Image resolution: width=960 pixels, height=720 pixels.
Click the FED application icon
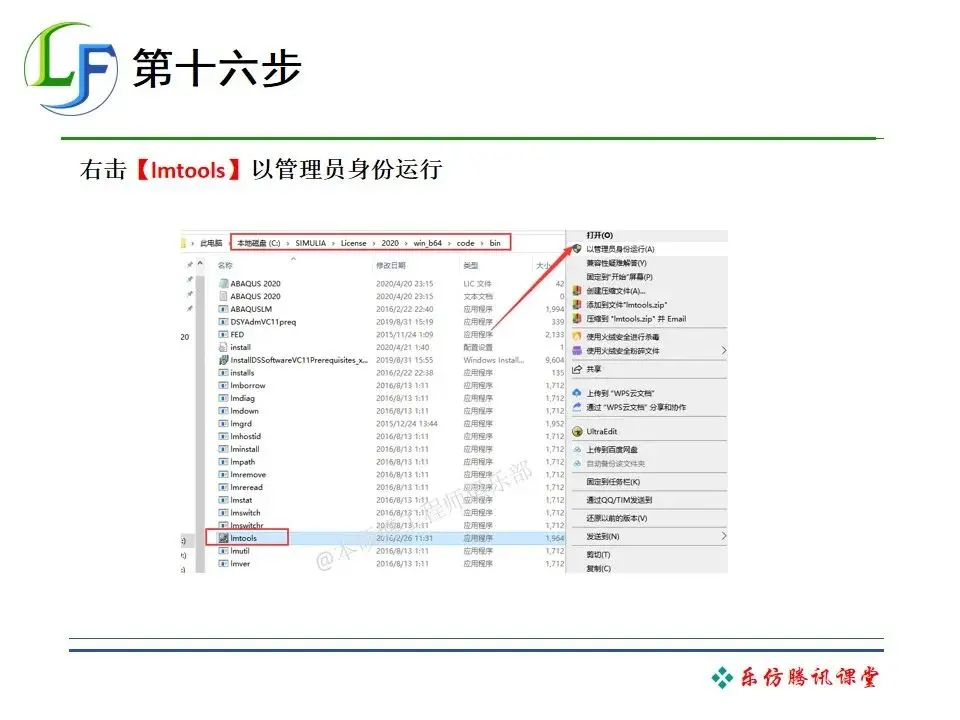coord(223,334)
